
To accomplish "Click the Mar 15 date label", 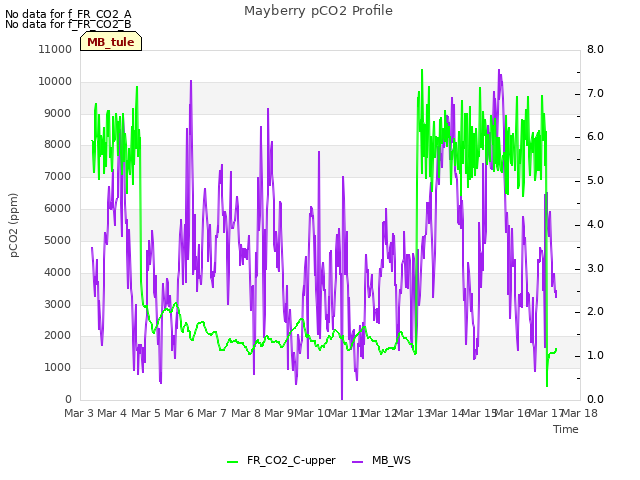I will click(x=480, y=413).
